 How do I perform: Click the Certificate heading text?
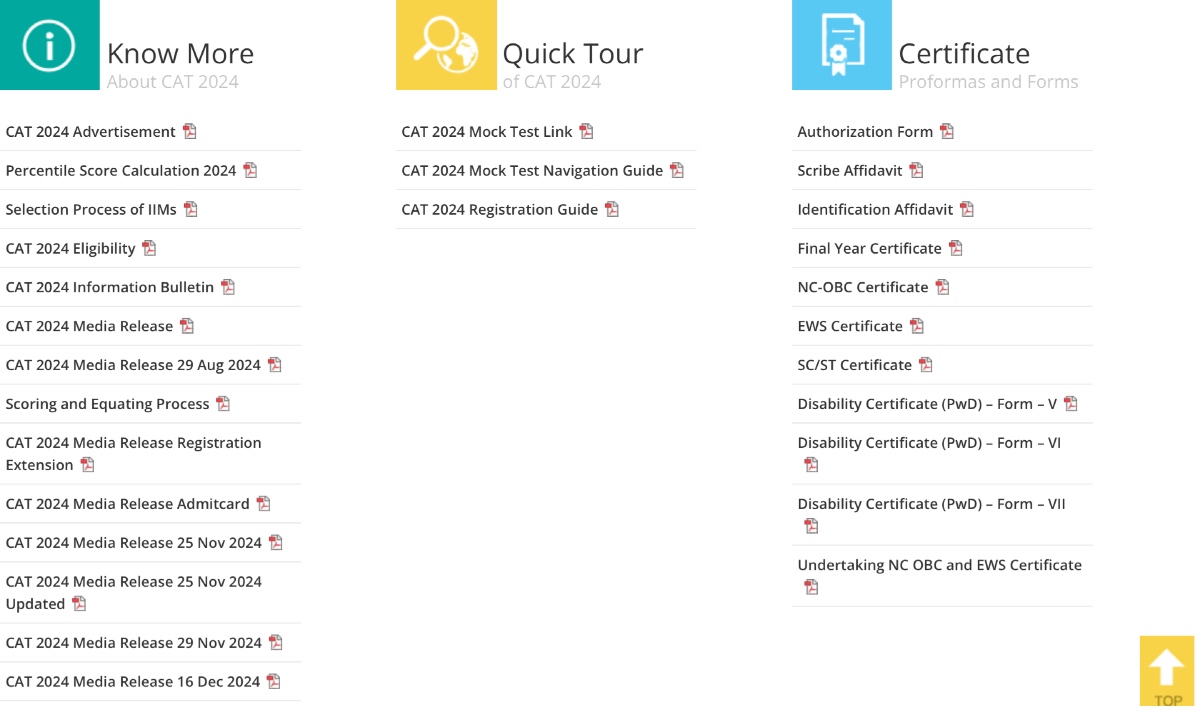tap(964, 53)
